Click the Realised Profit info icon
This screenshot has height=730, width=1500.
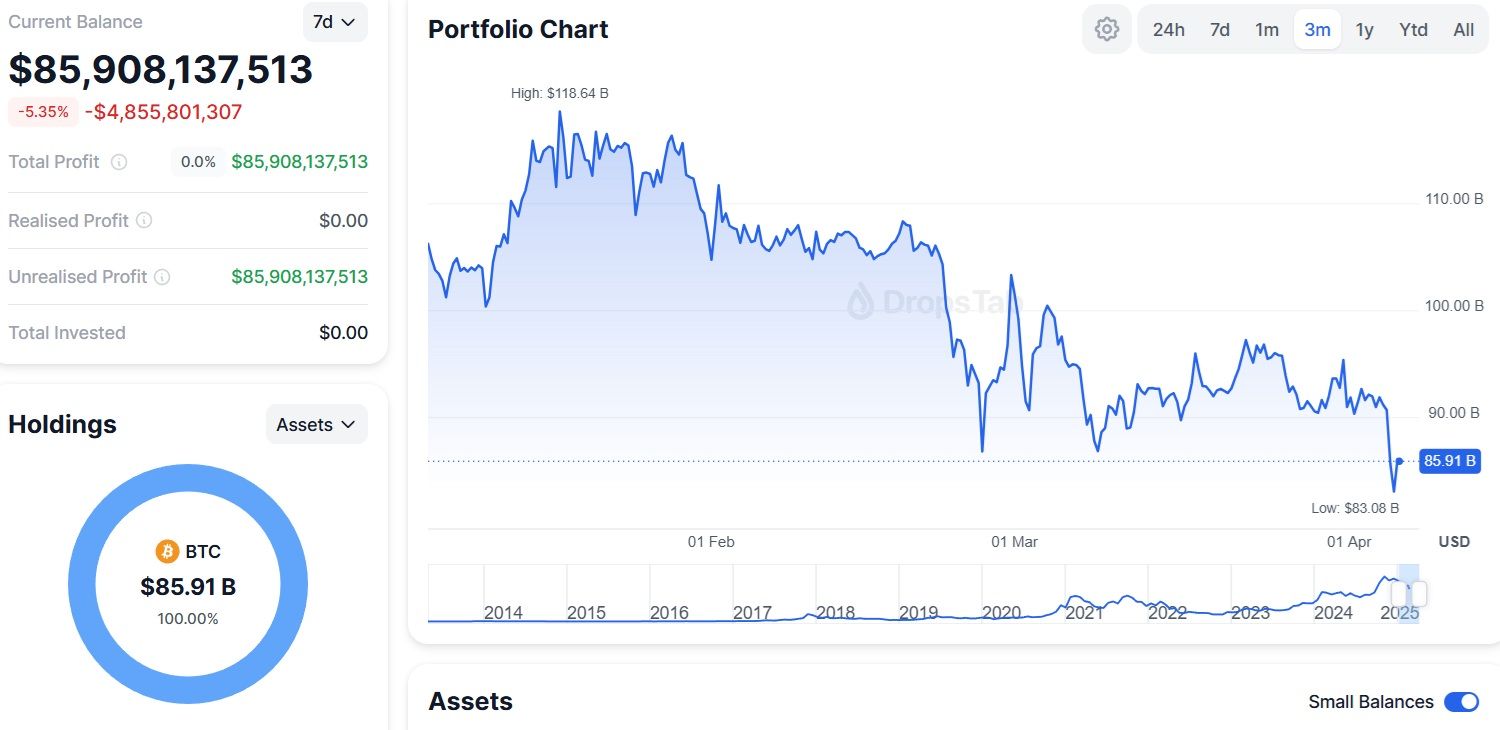pos(144,220)
